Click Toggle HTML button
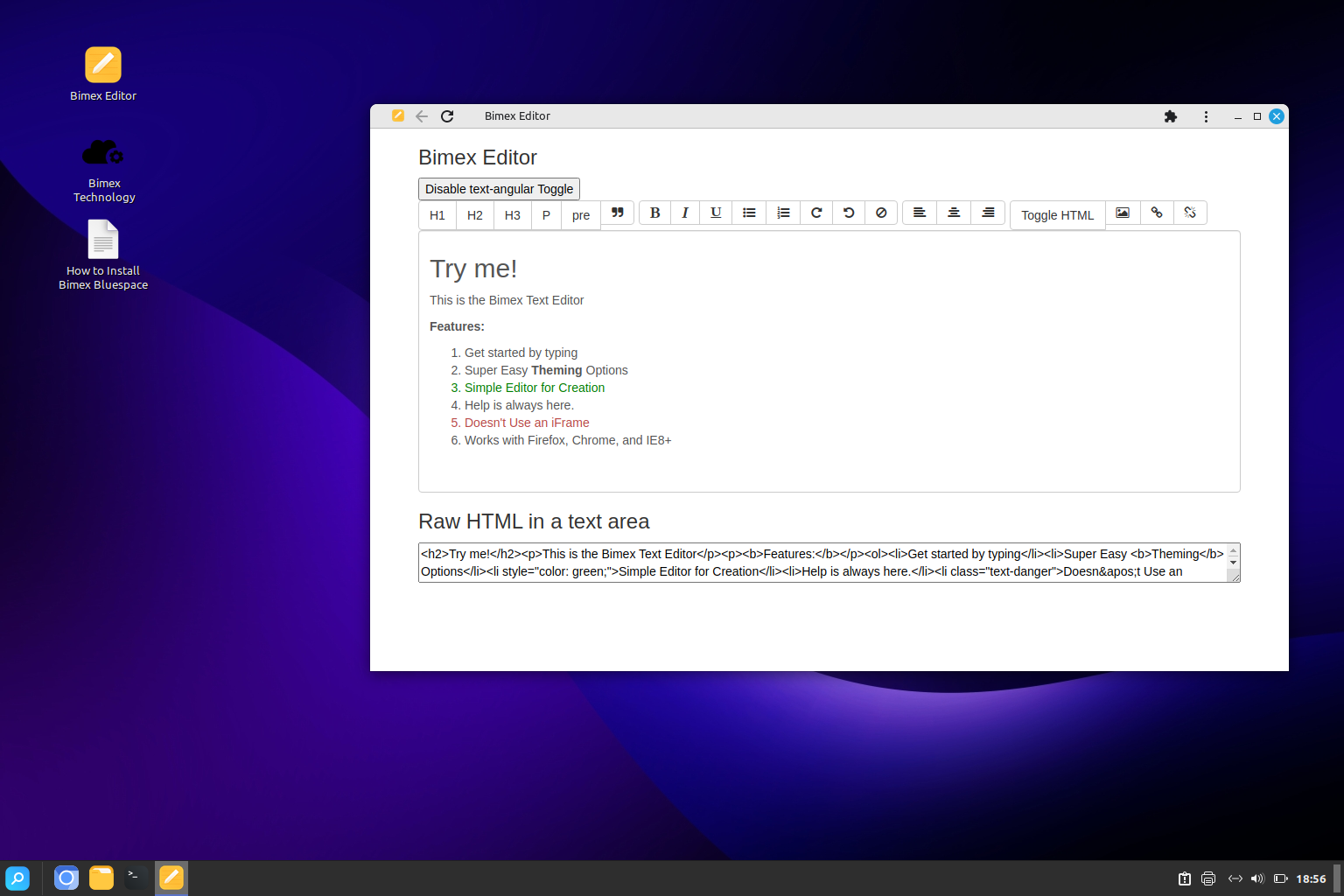 pyautogui.click(x=1057, y=215)
